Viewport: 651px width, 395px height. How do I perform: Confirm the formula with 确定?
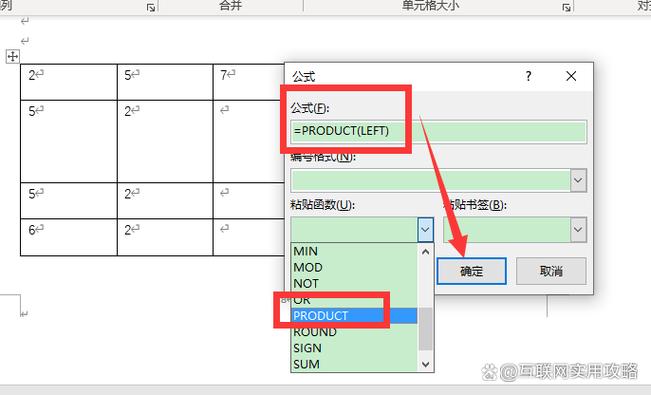472,271
